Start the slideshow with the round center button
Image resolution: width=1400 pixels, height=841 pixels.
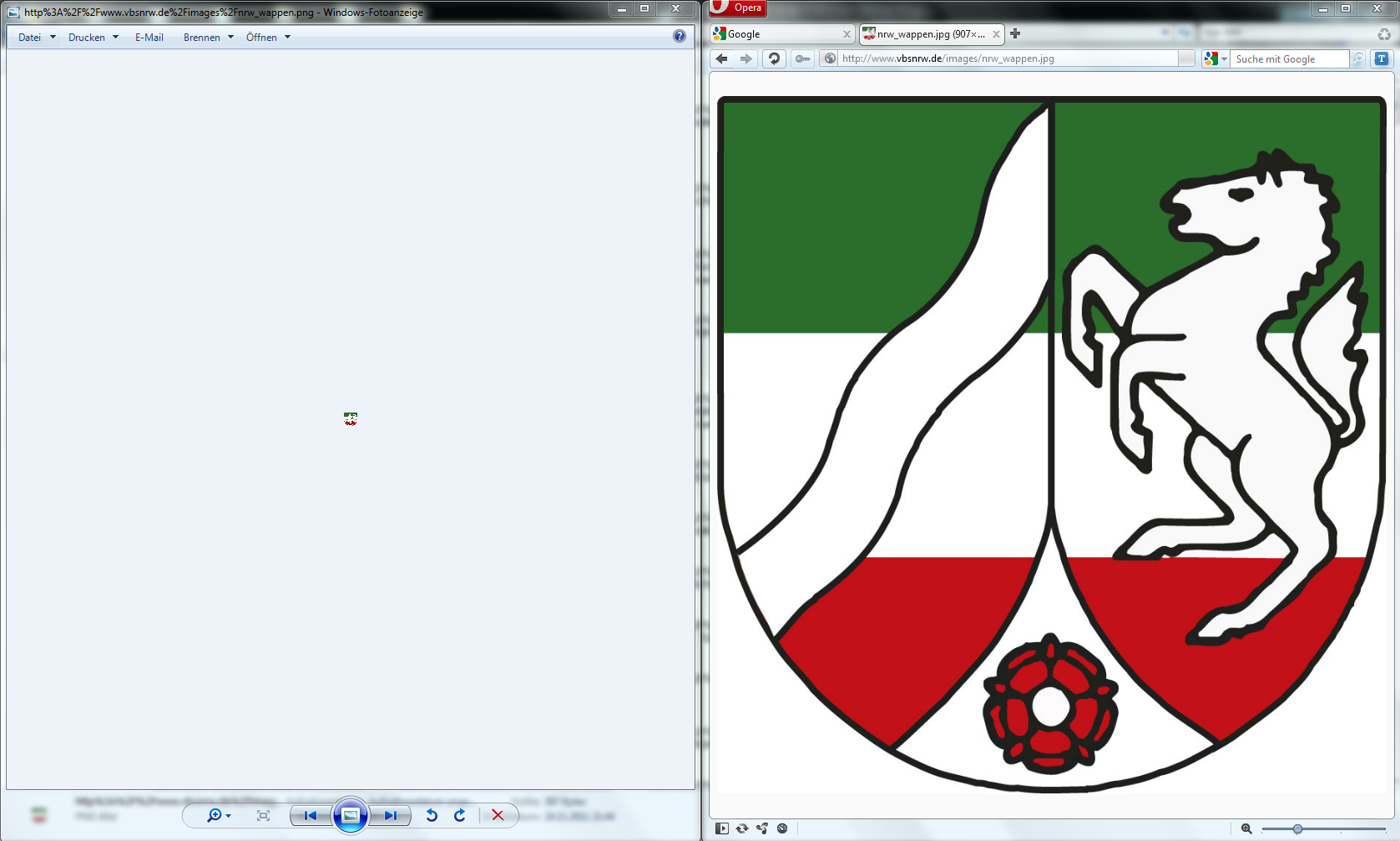click(x=351, y=815)
